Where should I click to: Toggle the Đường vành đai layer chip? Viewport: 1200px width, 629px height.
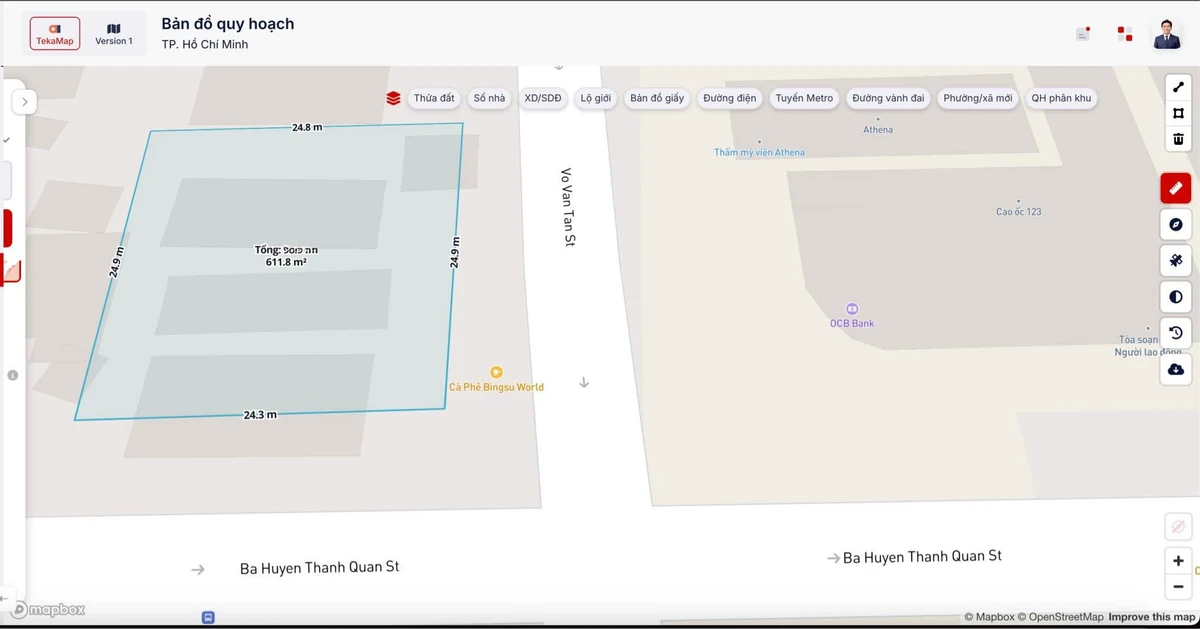pyautogui.click(x=889, y=98)
